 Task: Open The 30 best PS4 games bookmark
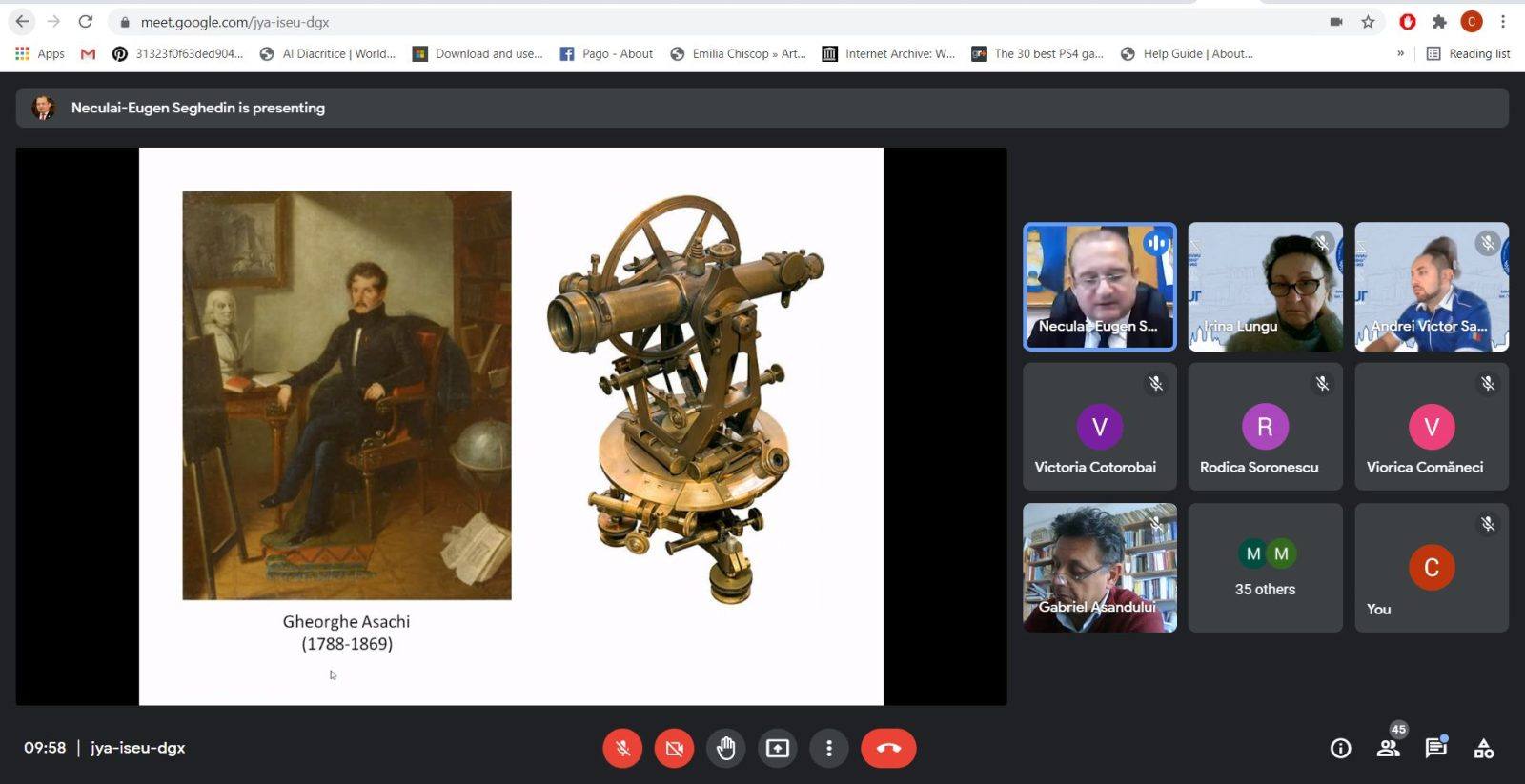pyautogui.click(x=1037, y=54)
